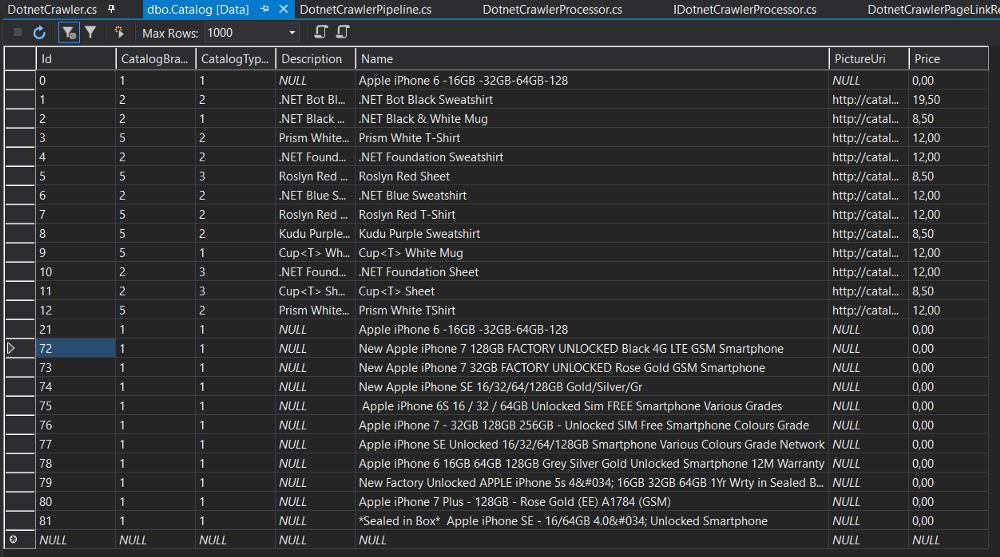
Task: Click 'Apple iPhone SE Unlocked 16/32/64/128GB' name
Action: (591, 444)
